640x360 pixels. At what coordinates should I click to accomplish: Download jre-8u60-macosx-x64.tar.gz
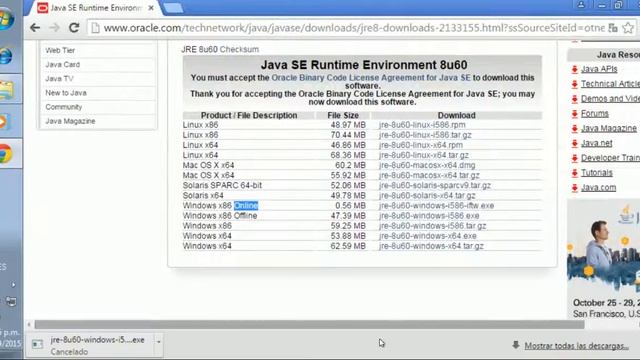tap(429, 175)
